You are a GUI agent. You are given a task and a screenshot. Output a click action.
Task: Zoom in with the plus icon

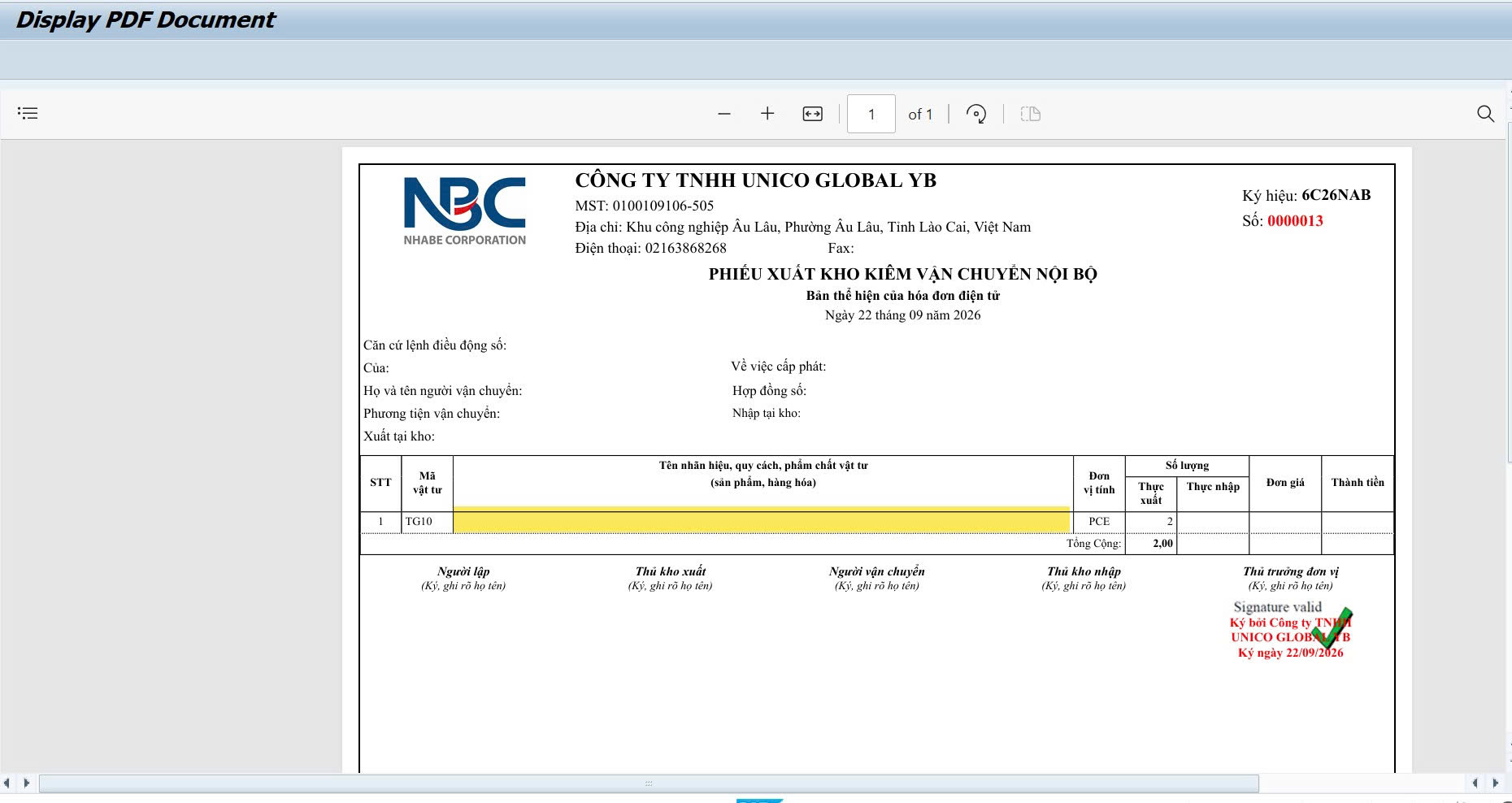click(767, 114)
